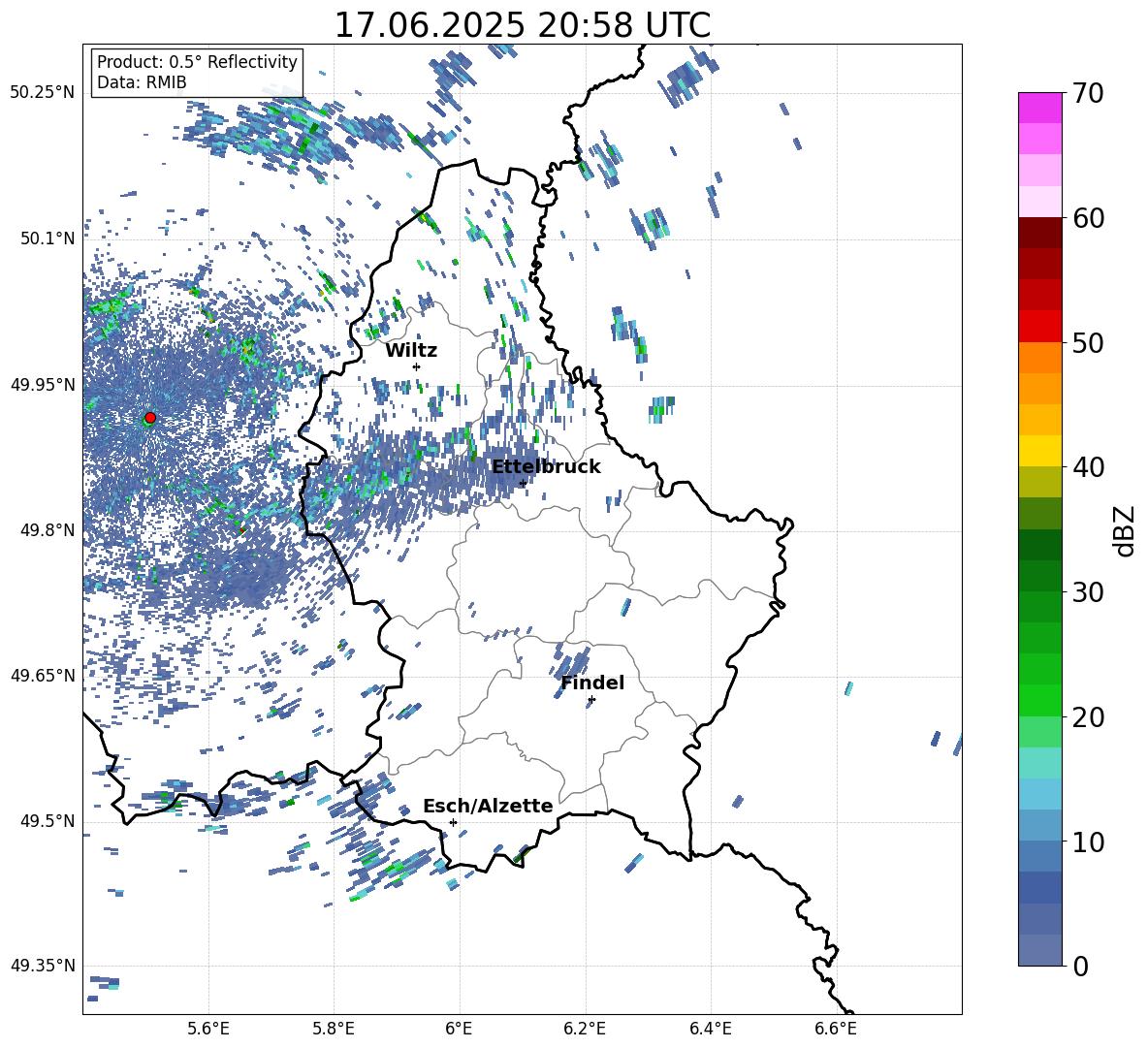Click the 6.2°E longitude label
Image resolution: width=1148 pixels, height=1048 pixels.
point(585,1029)
